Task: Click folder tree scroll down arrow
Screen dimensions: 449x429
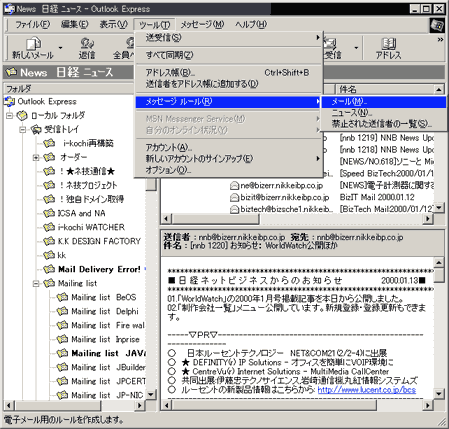Action: click(151, 395)
